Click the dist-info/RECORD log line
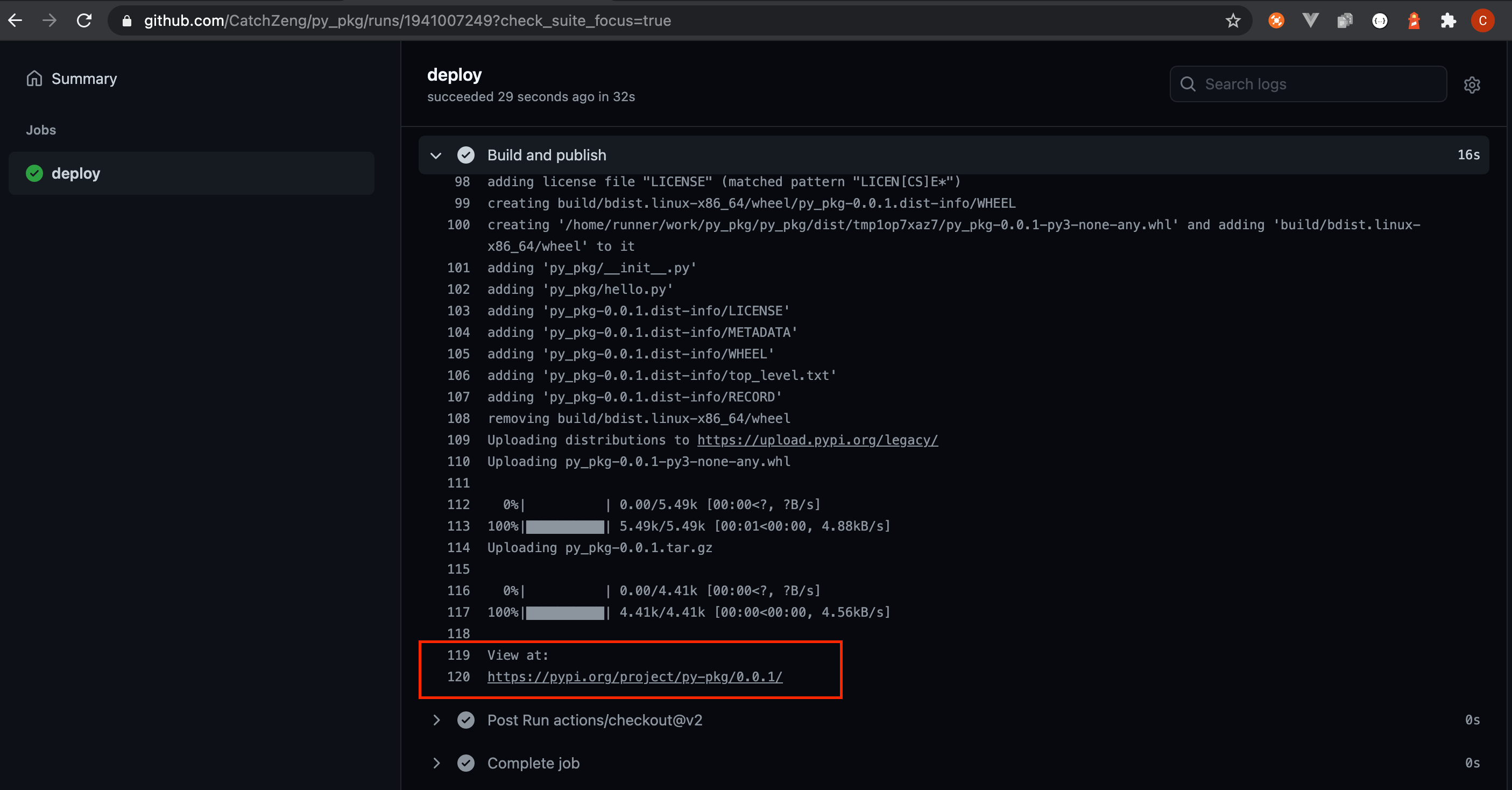The image size is (1512, 790). 634,397
